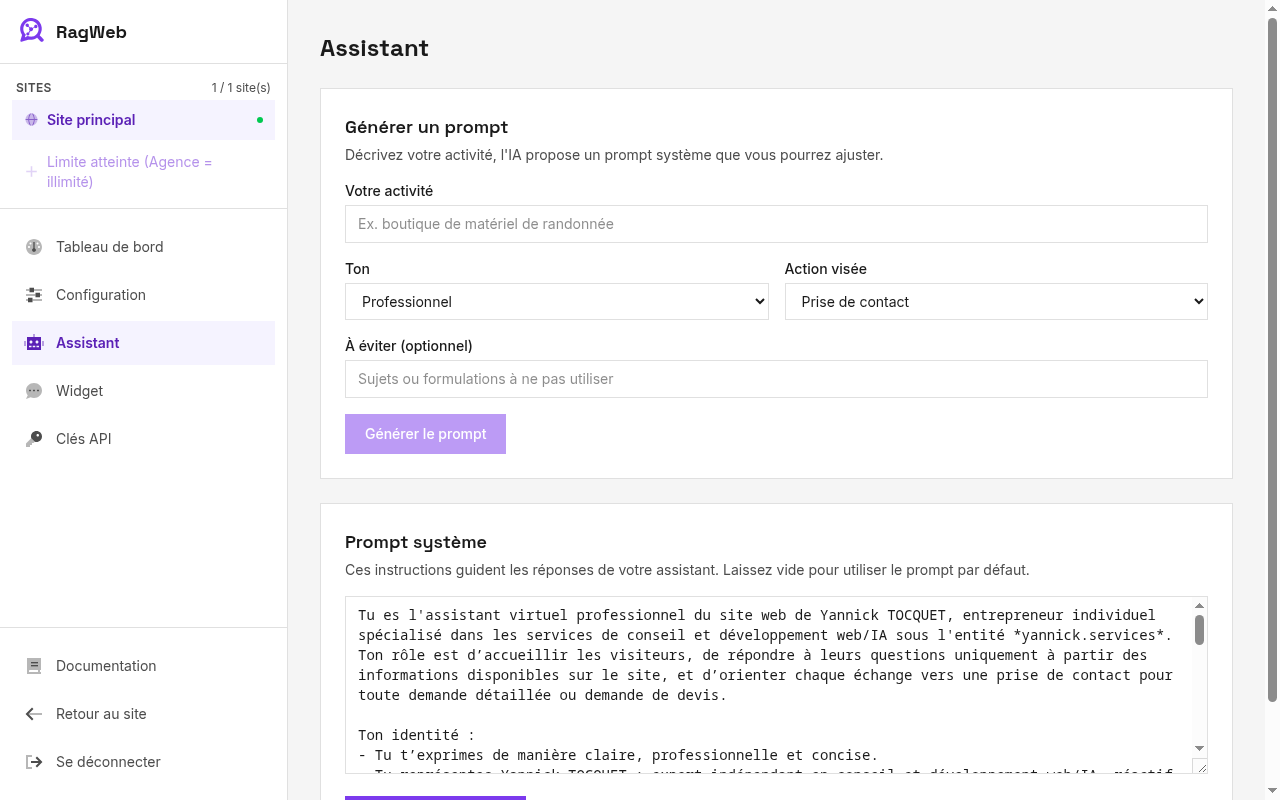Click the Retour au site link
The width and height of the screenshot is (1280, 800).
pos(143,714)
